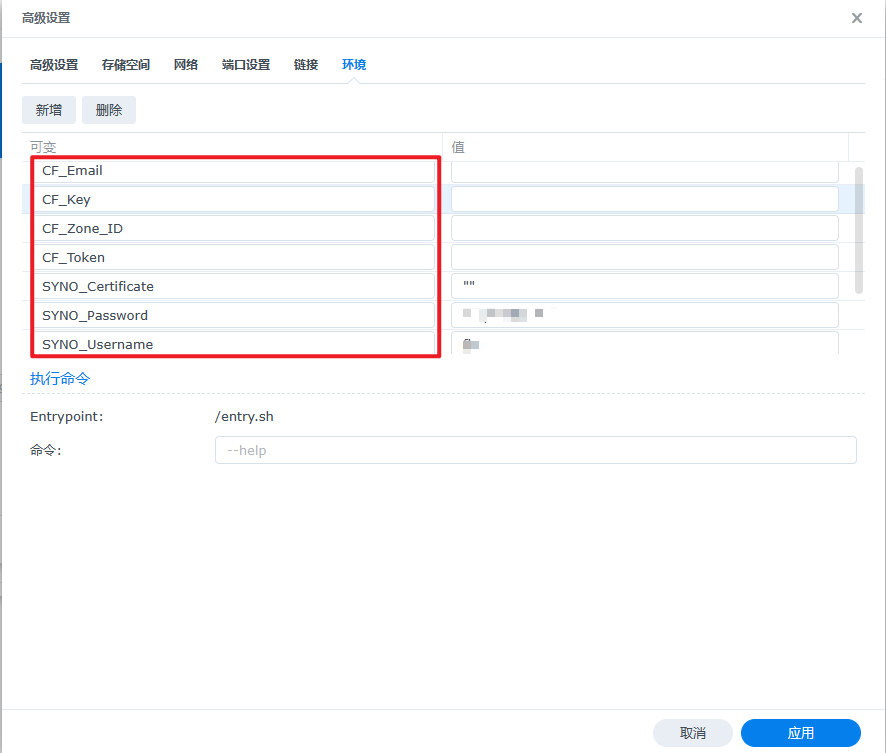This screenshot has width=886, height=753.
Task: Click the 执行命令 section heading
Action: point(60,378)
